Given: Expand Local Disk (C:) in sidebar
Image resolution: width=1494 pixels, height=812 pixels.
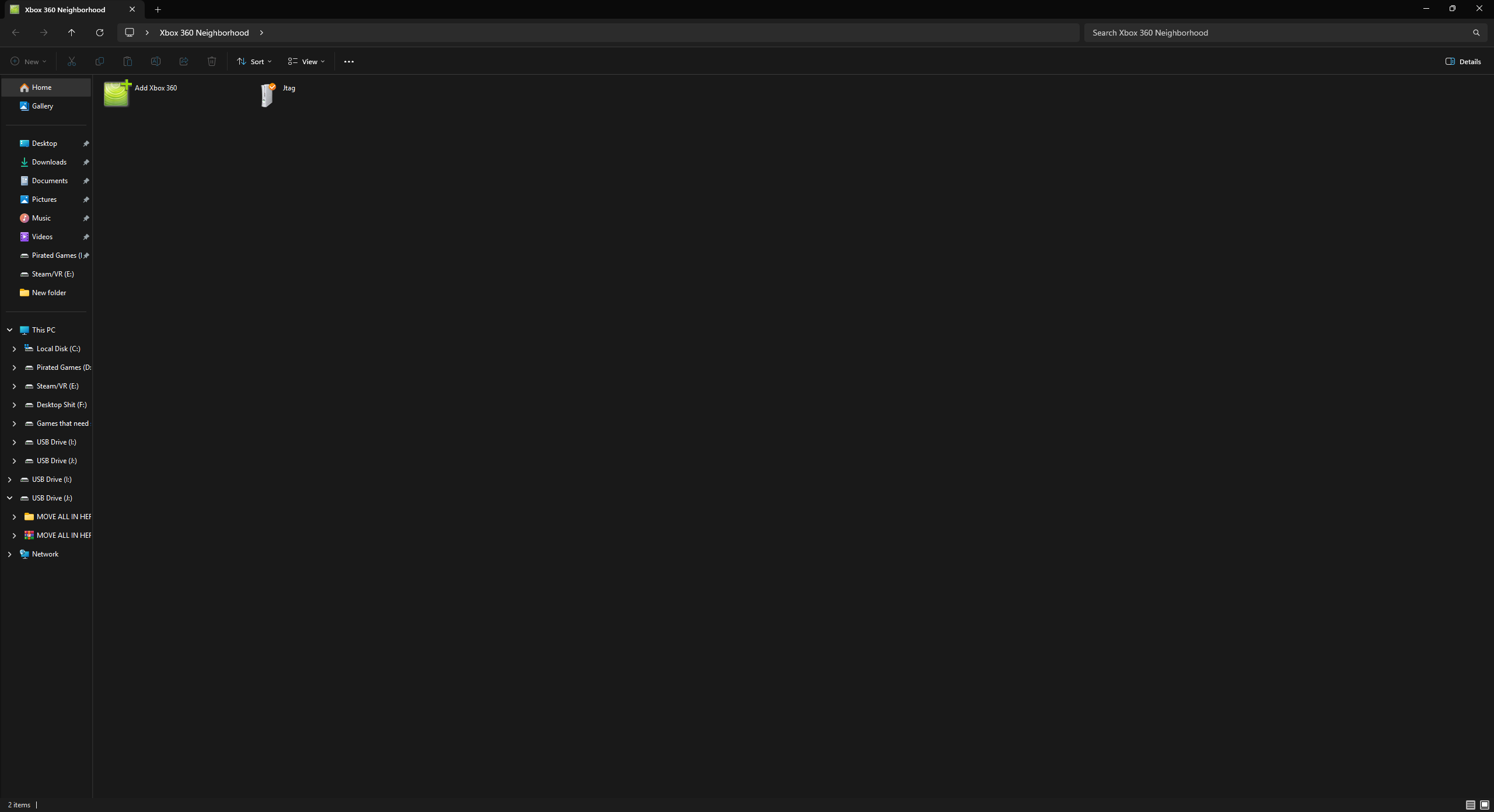Looking at the screenshot, I should 15,349.
